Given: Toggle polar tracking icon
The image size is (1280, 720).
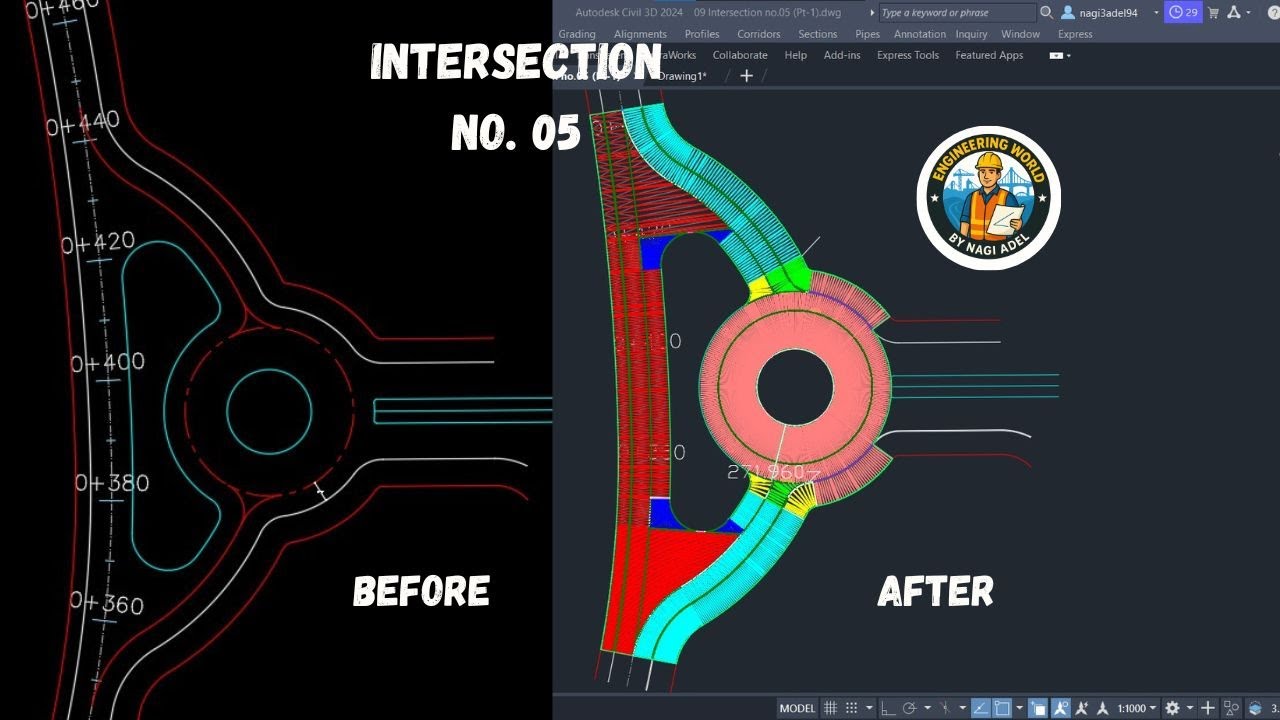Looking at the screenshot, I should [909, 708].
